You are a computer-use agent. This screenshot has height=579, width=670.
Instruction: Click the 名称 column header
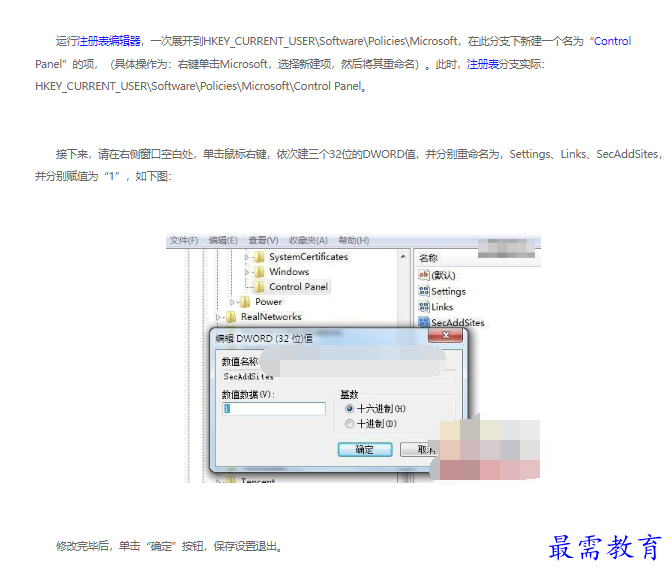[428, 258]
